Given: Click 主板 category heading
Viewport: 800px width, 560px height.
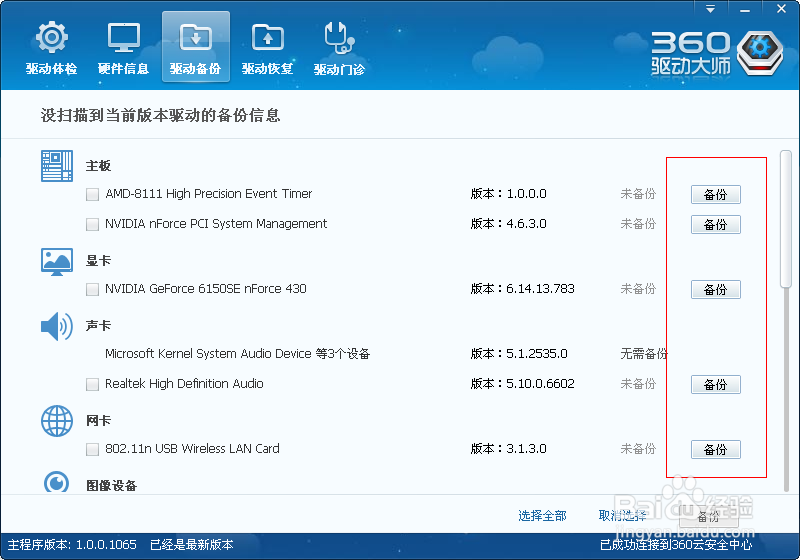Looking at the screenshot, I should point(98,166).
